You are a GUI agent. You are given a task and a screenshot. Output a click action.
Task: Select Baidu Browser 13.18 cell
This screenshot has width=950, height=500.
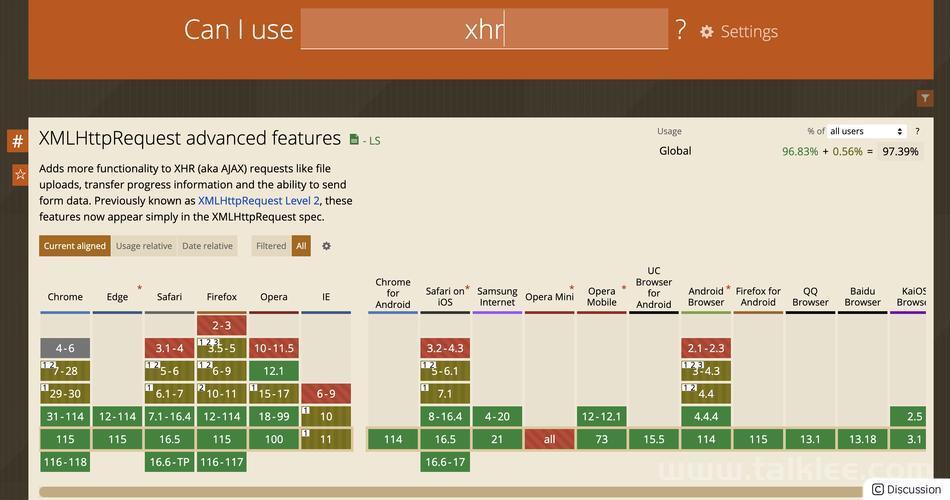point(862,439)
